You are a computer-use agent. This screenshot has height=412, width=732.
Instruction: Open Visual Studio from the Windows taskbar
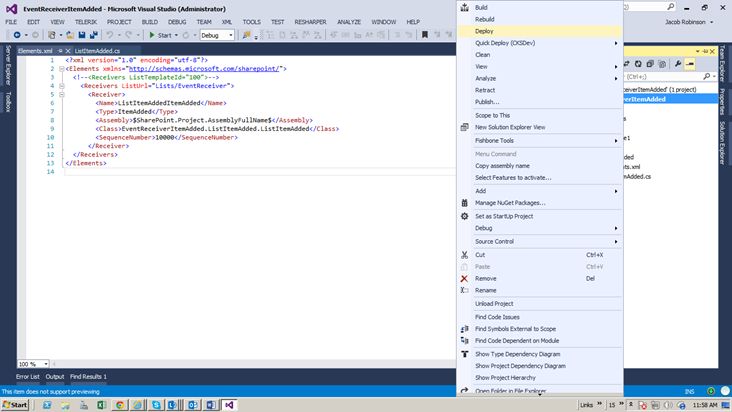click(x=229, y=405)
